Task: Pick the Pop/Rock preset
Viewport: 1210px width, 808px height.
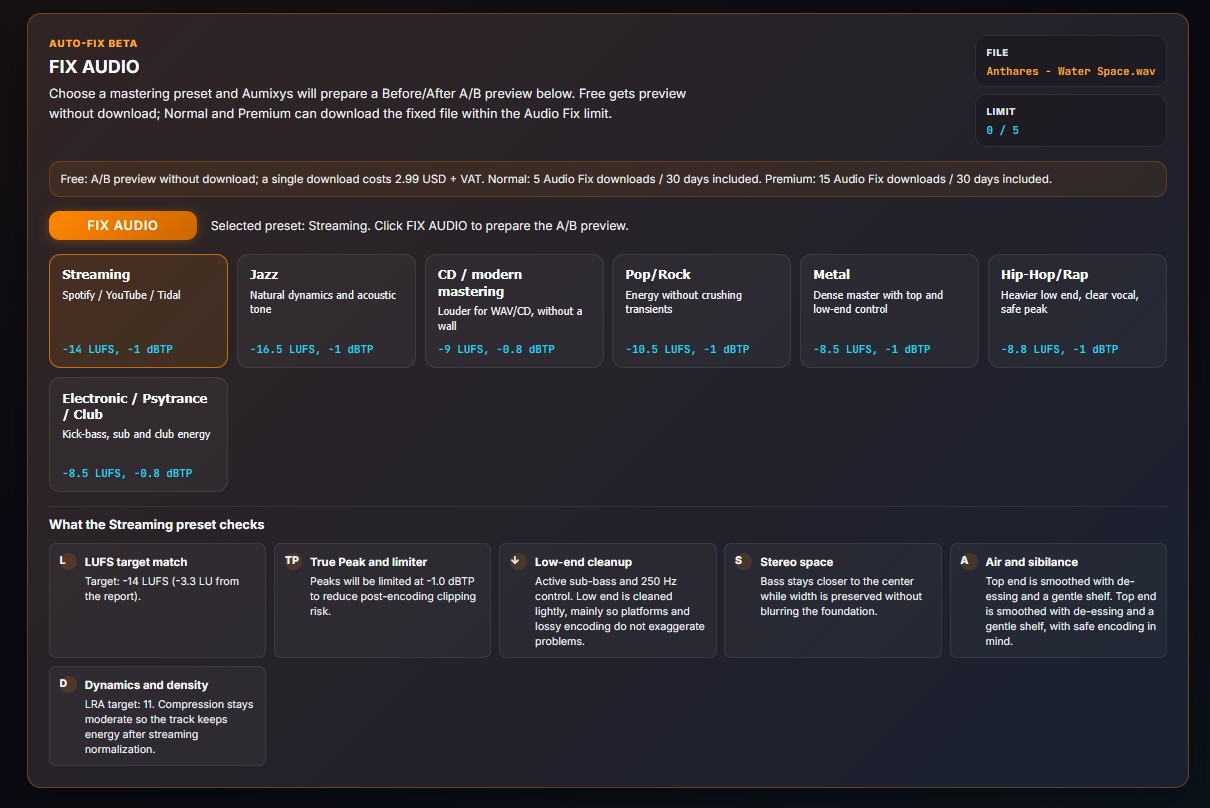Action: tap(702, 311)
